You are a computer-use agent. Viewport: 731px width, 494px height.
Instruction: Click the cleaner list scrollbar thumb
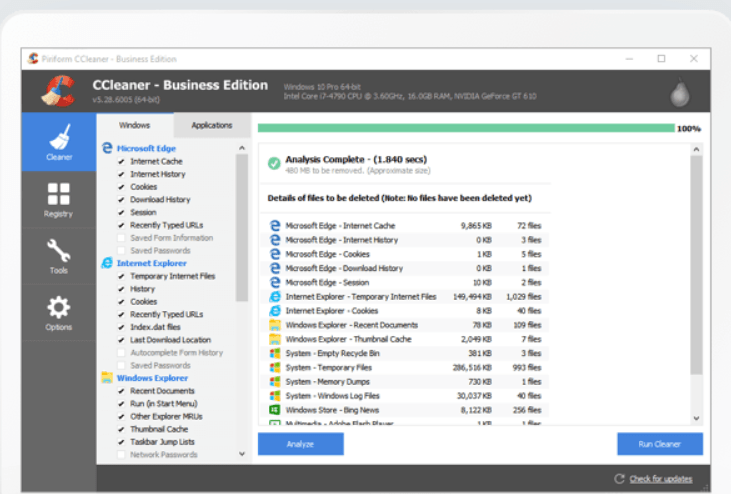(242, 228)
